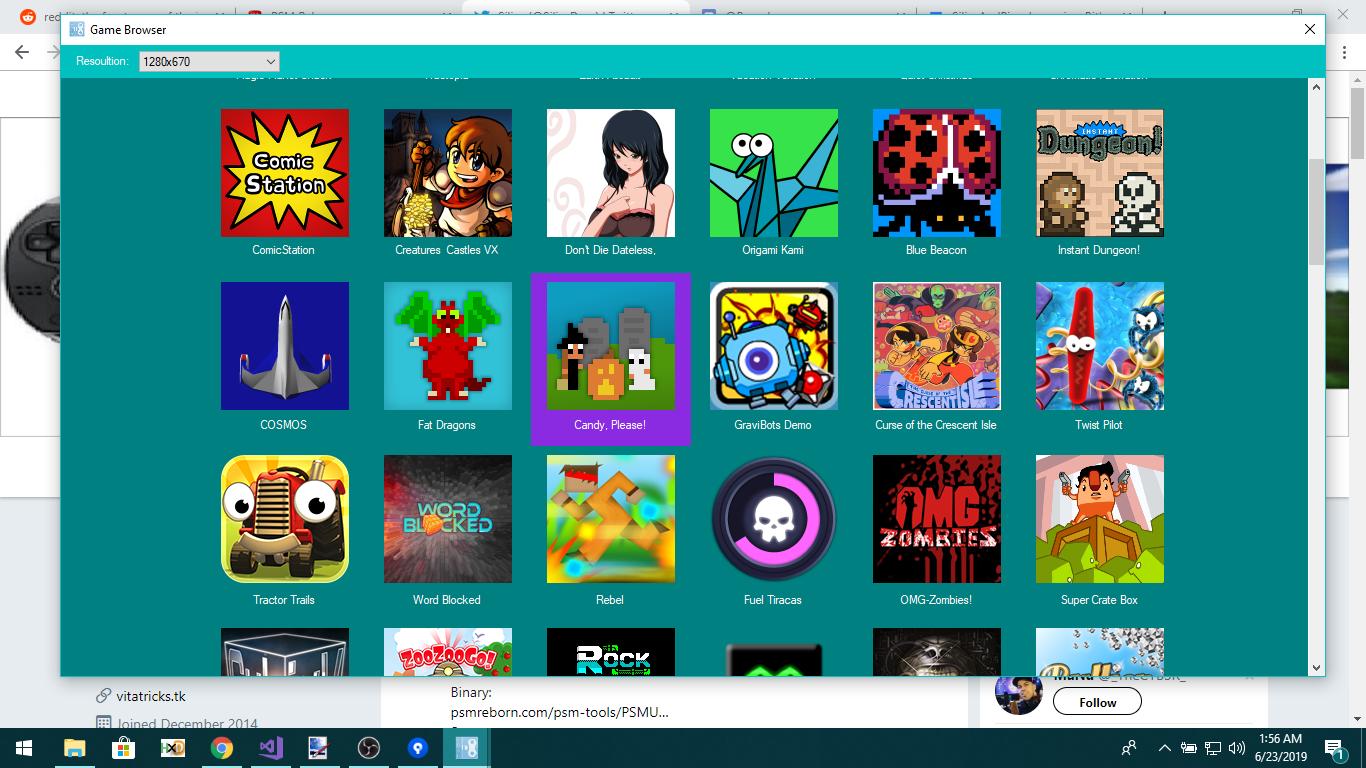The height and width of the screenshot is (768, 1366).
Task: Pick the Origami Kami game icon
Action: tap(774, 173)
